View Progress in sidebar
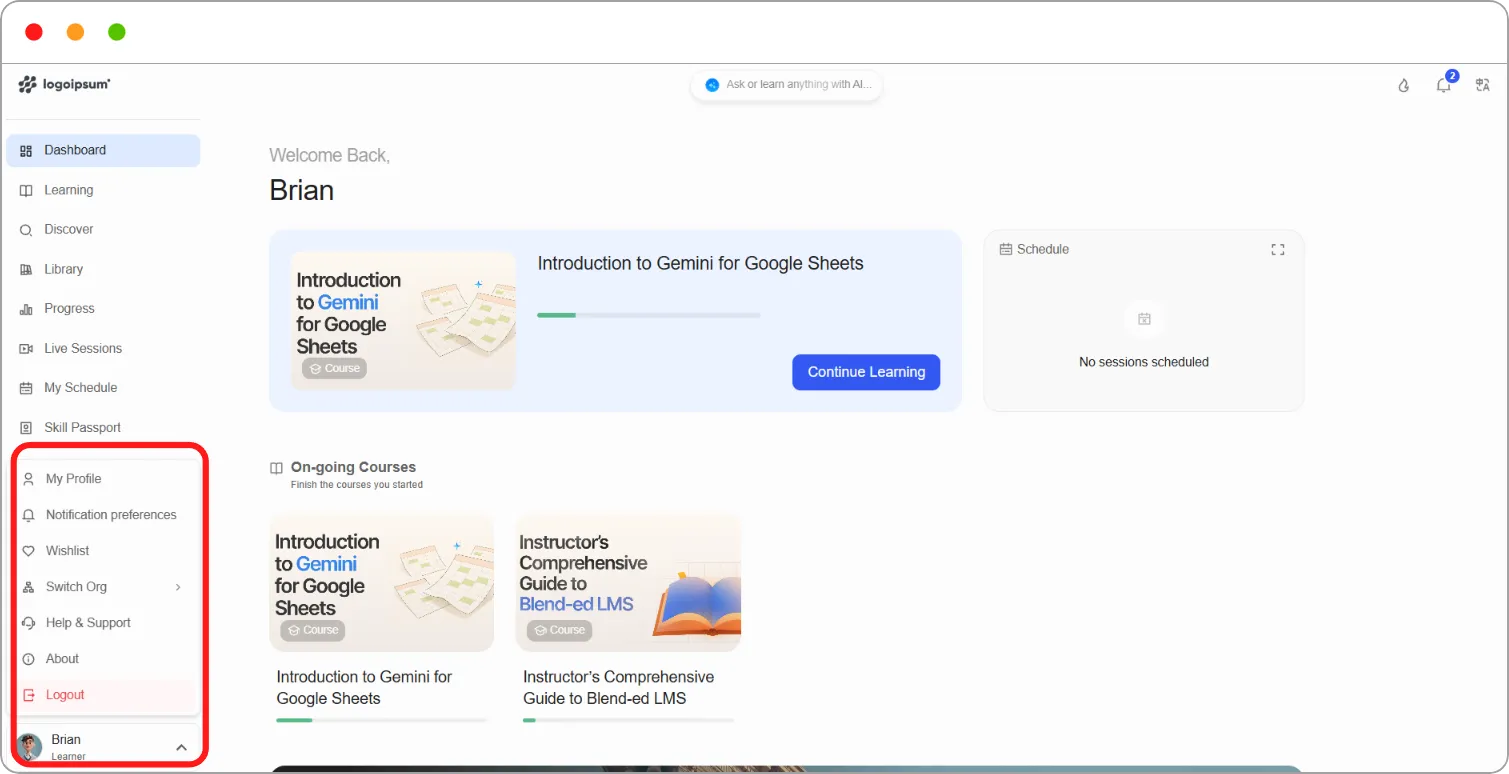 (103, 309)
